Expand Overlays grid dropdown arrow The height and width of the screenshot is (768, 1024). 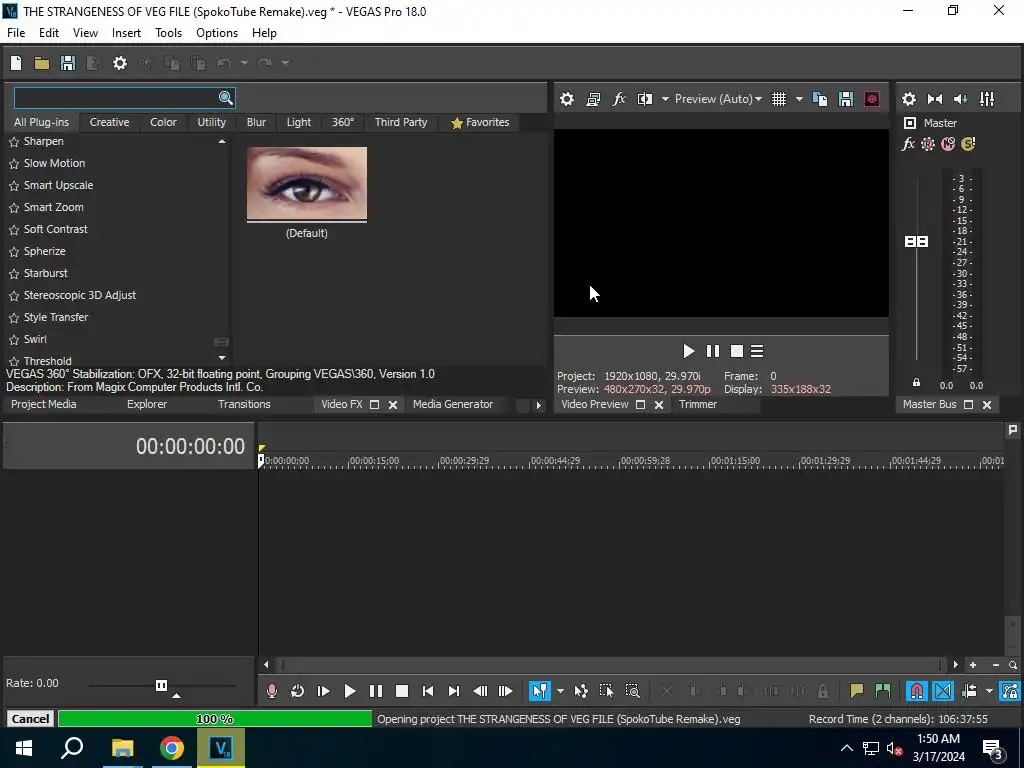coord(799,99)
